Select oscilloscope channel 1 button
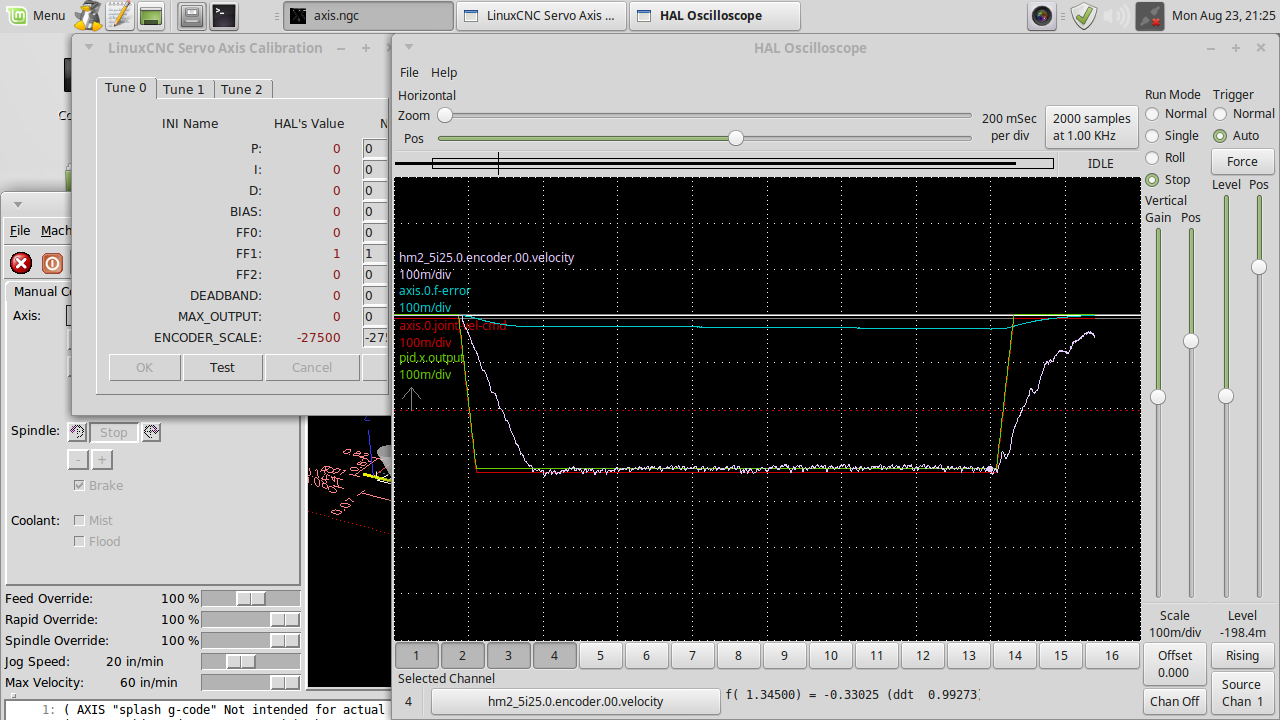 point(417,656)
